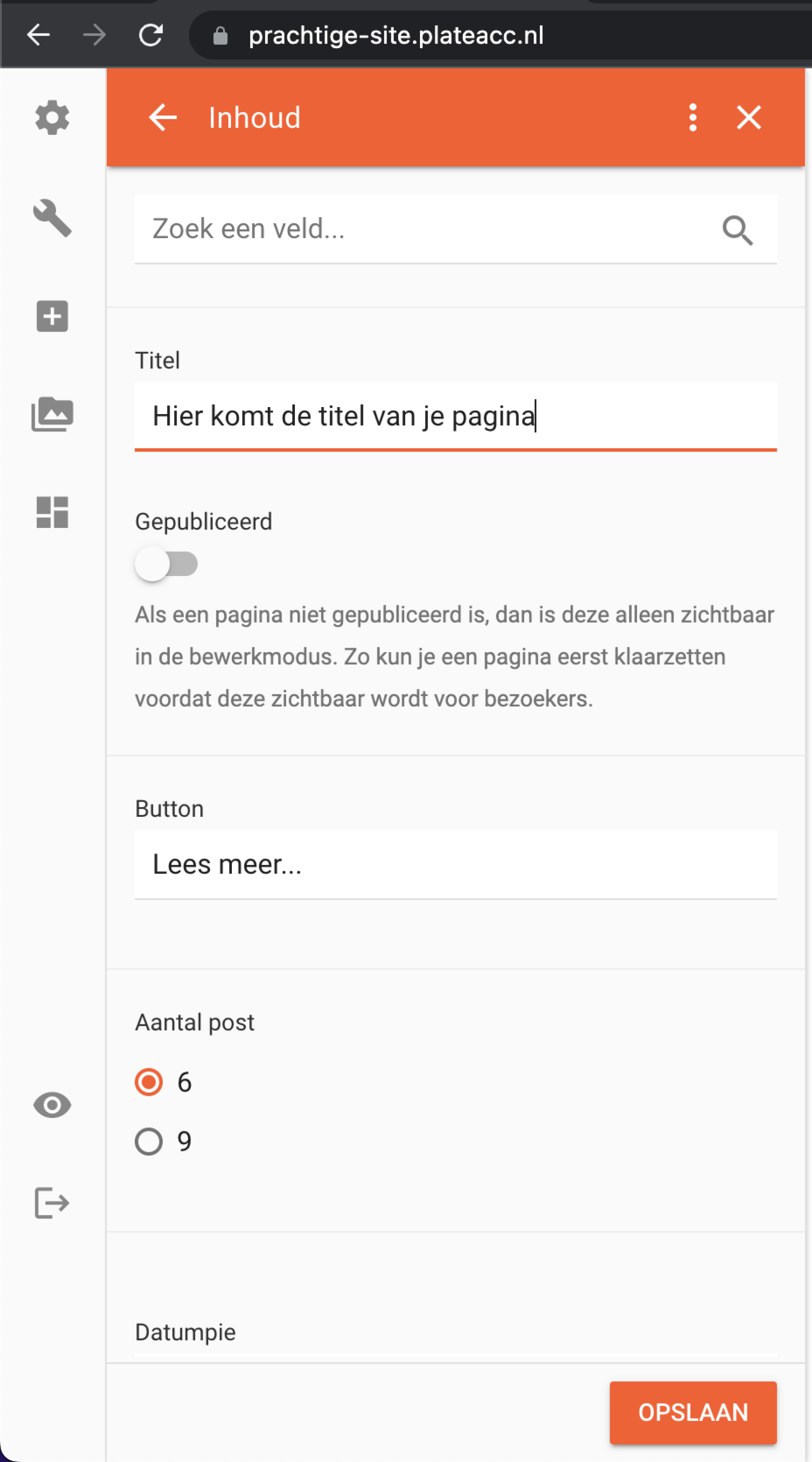Image resolution: width=812 pixels, height=1462 pixels.
Task: Click the add content plus icon
Action: click(52, 316)
